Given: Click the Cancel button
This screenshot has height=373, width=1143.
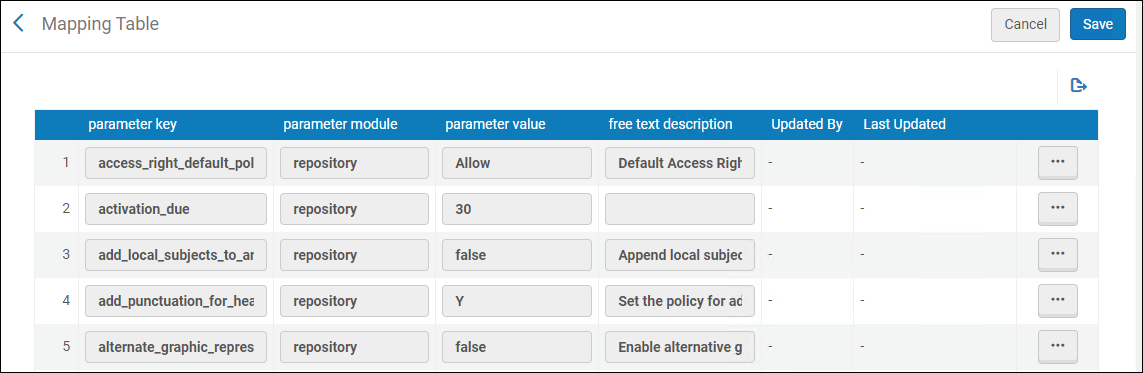Looking at the screenshot, I should (1026, 24).
